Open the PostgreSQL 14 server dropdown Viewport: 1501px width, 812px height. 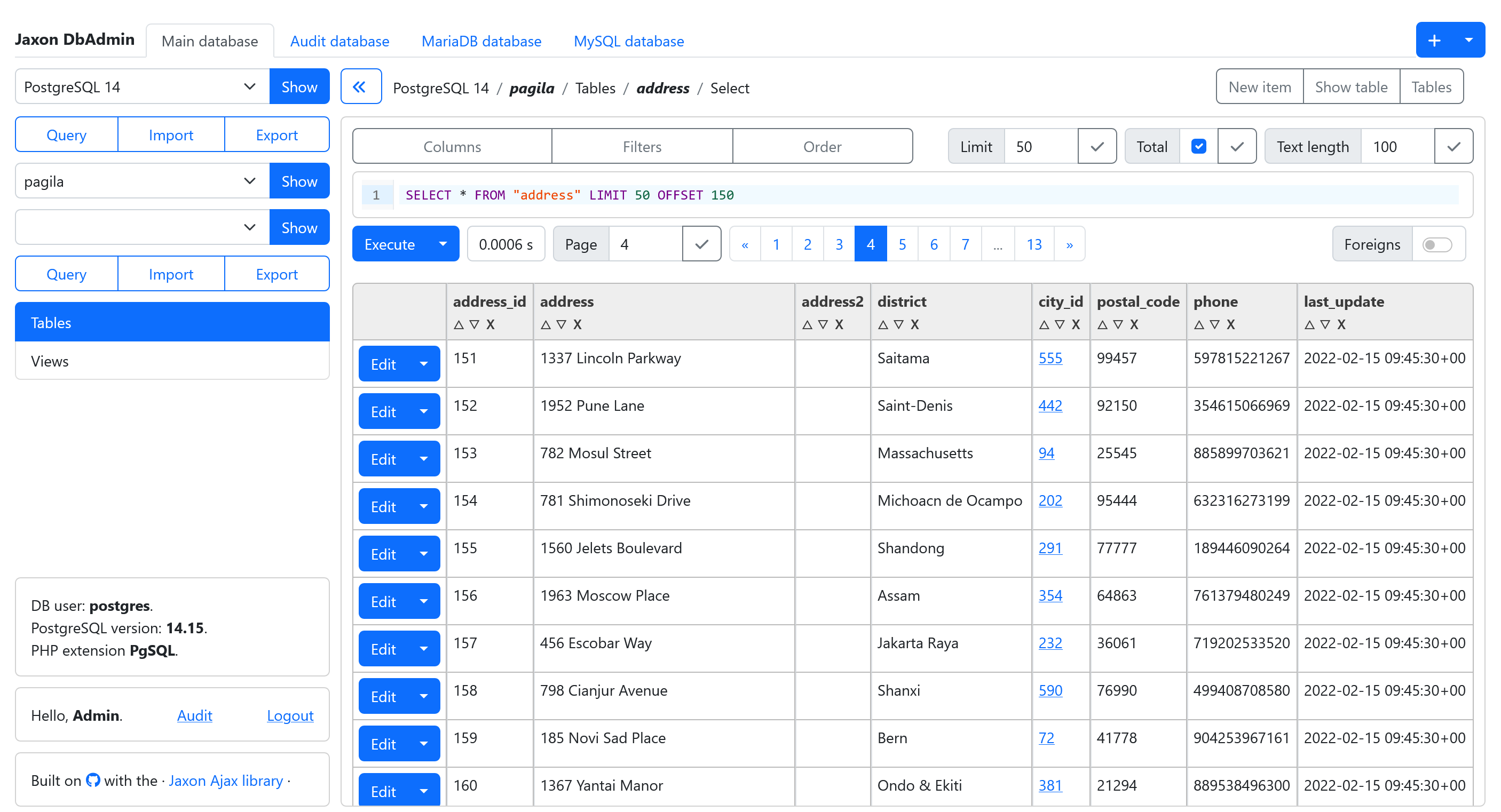click(142, 87)
